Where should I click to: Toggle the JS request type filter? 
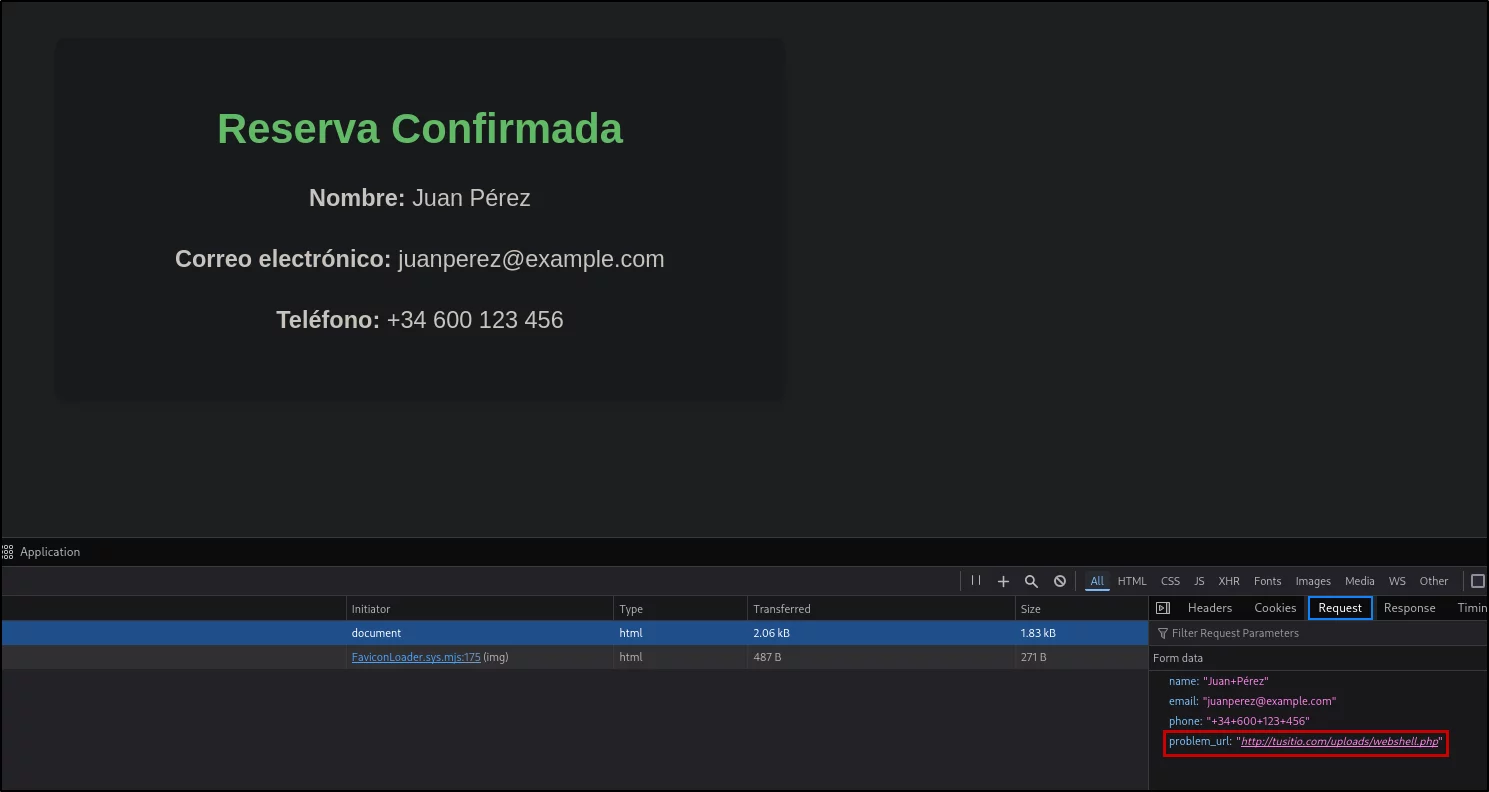pyautogui.click(x=1199, y=581)
